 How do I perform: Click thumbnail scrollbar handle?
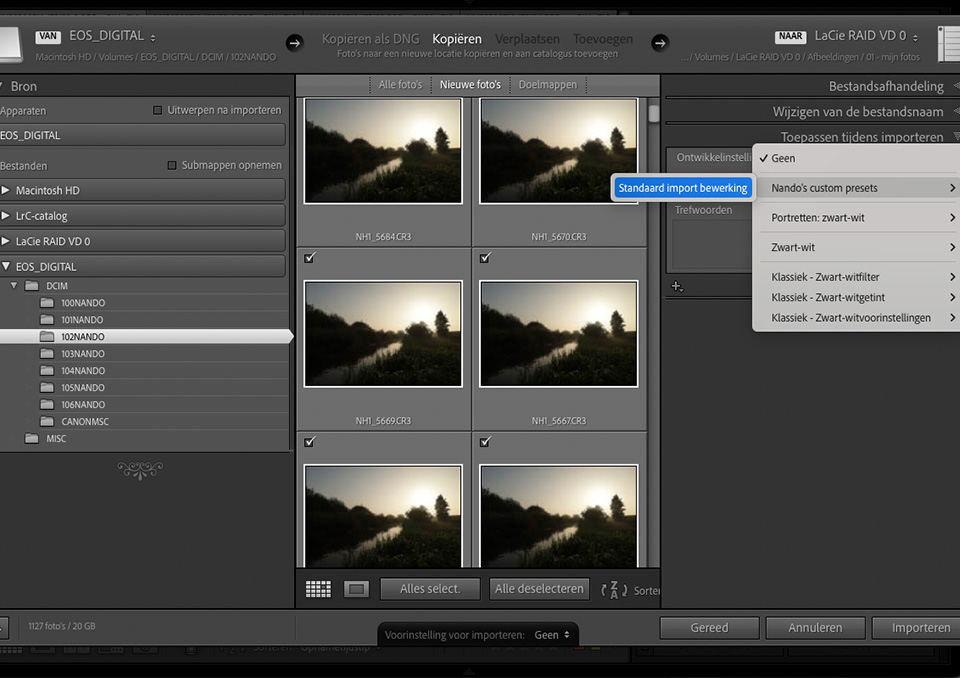point(654,114)
